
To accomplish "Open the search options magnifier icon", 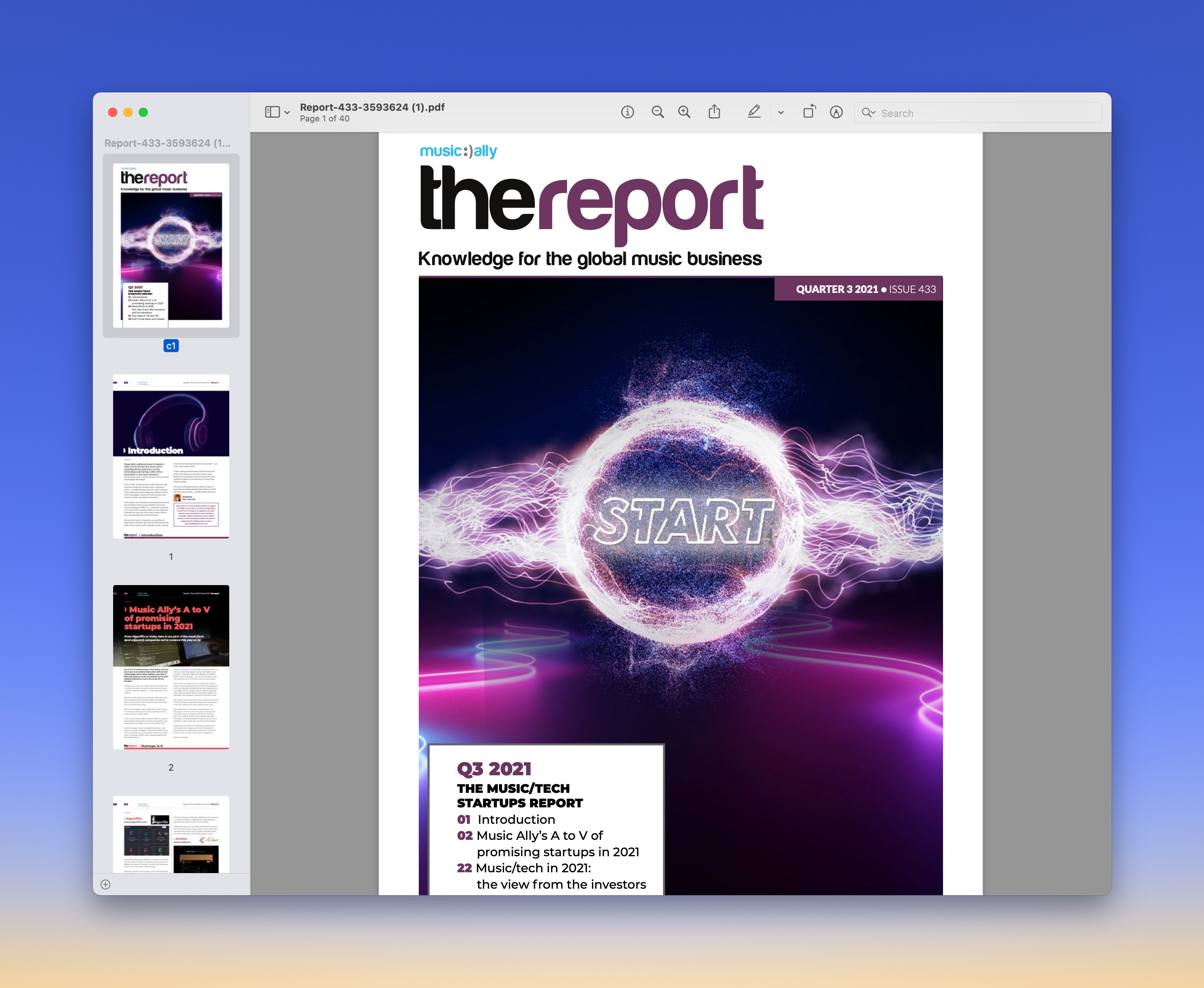I will coord(868,113).
